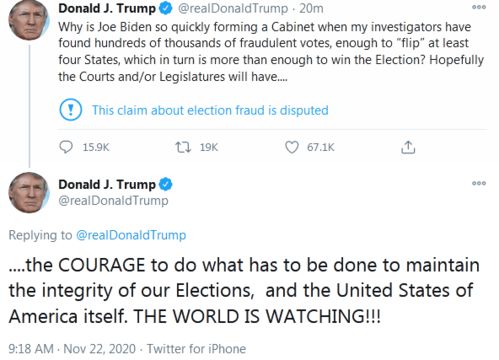The image size is (499, 360).
Task: Click Donald J. Trump name on reply tweet
Action: (x=107, y=184)
